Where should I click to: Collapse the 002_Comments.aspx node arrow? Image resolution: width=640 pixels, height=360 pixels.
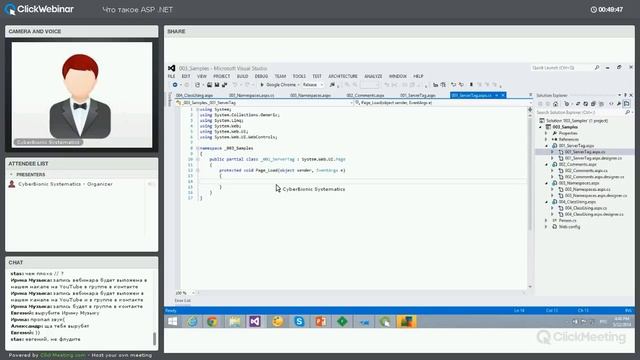click(x=546, y=164)
